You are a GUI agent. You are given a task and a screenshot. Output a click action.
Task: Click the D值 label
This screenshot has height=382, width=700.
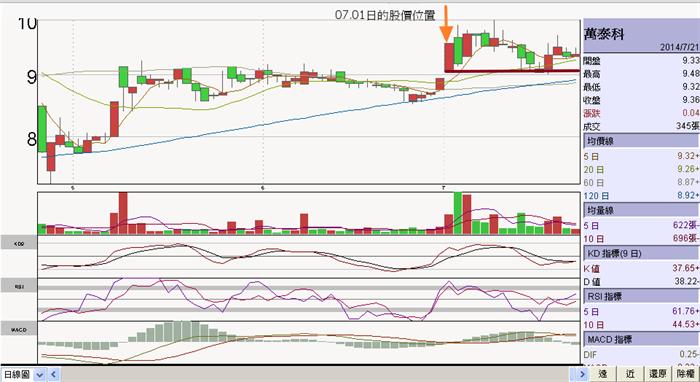click(x=592, y=282)
